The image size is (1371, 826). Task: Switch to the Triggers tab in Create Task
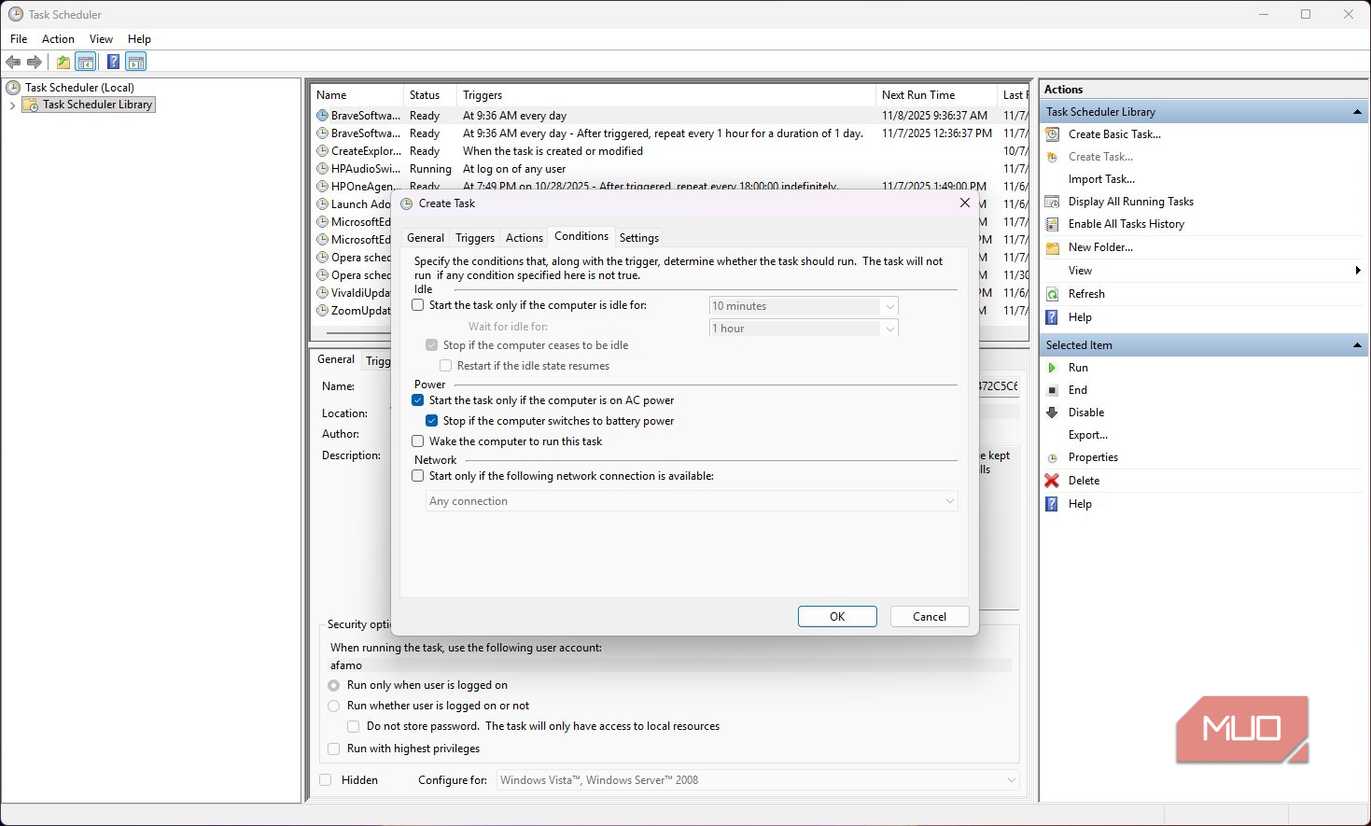475,238
